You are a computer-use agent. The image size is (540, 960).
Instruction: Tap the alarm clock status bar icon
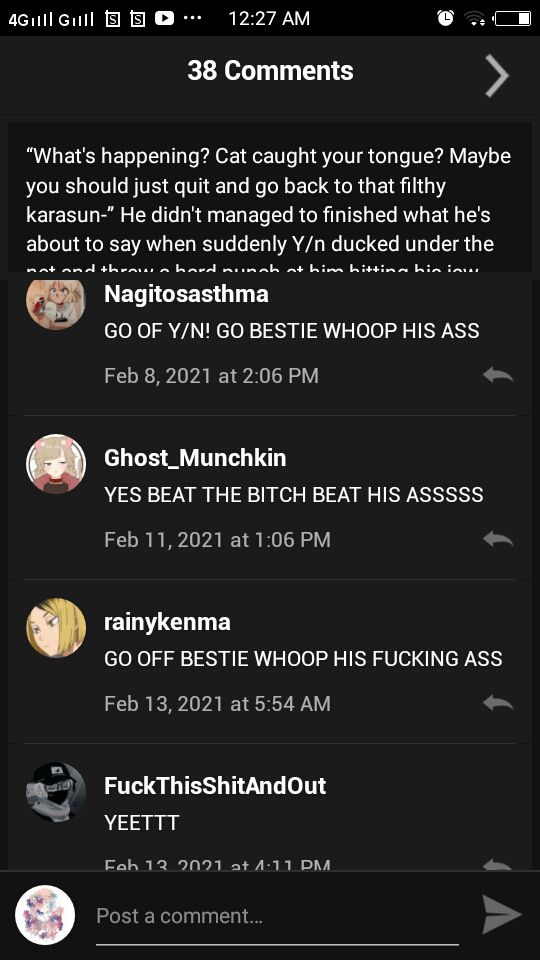(x=445, y=18)
